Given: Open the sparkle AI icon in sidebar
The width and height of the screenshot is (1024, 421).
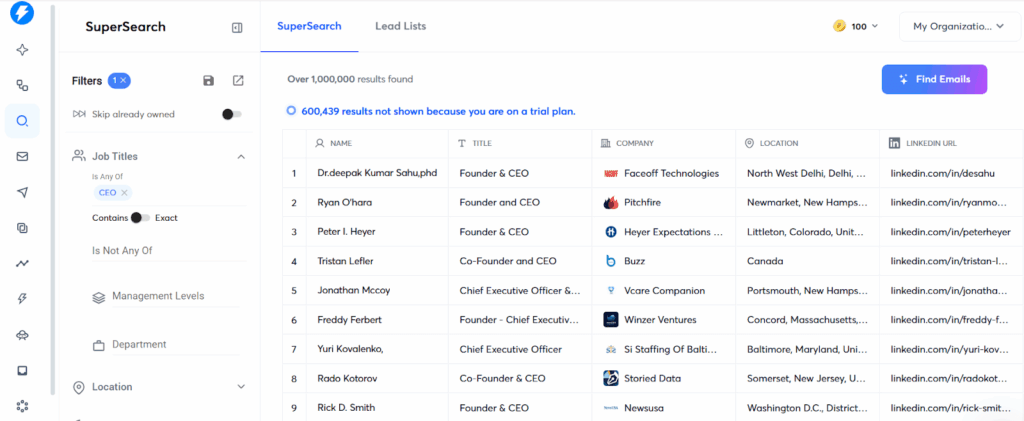Looking at the screenshot, I should coord(22,50).
